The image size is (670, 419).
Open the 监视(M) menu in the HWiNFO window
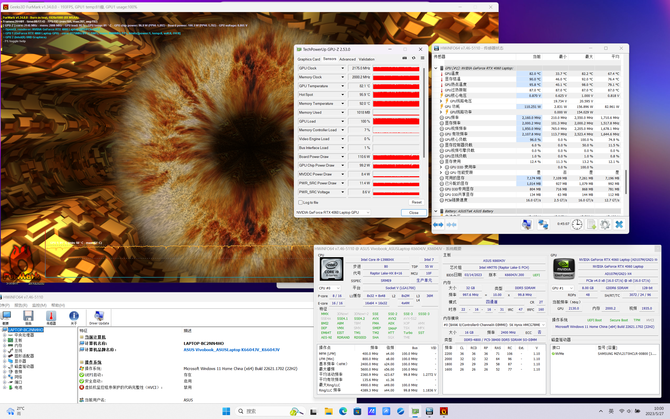pos(39,305)
